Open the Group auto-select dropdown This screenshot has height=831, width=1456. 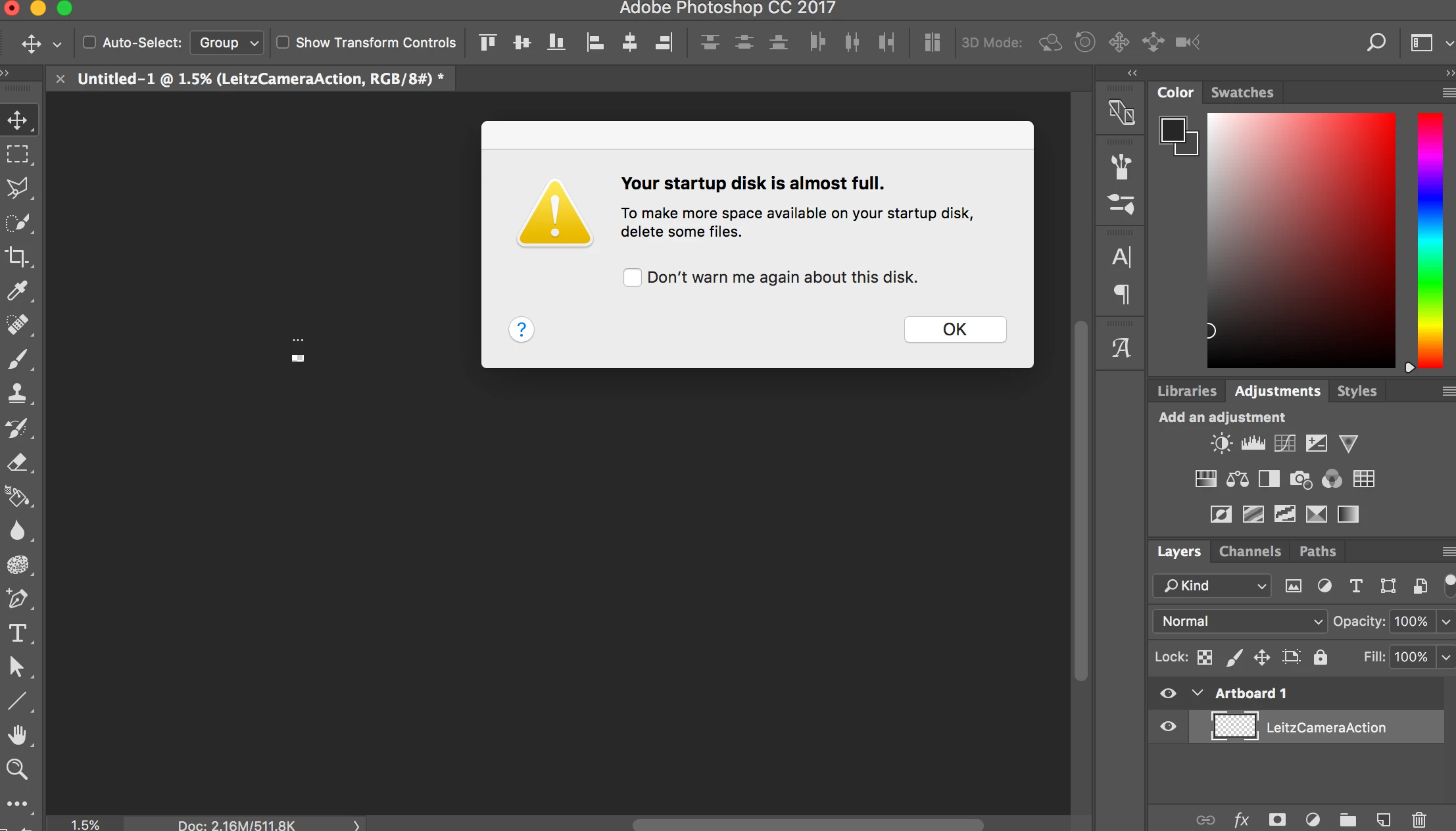point(228,43)
